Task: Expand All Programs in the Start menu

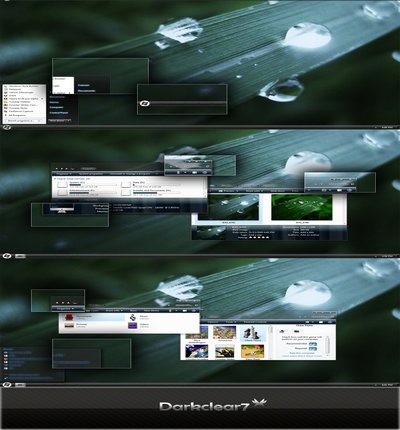Action: point(17,115)
